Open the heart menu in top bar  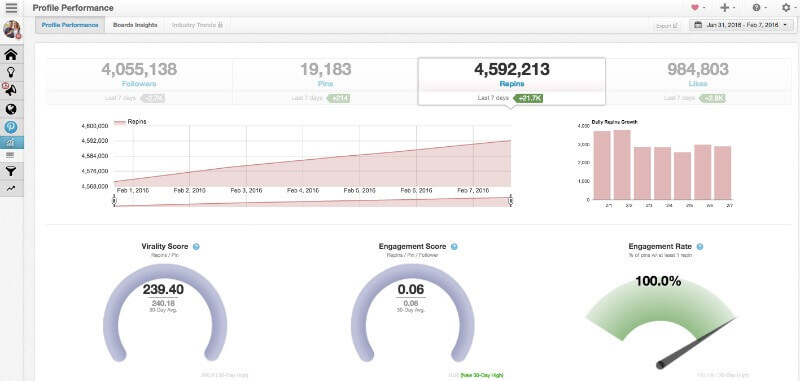(x=697, y=8)
